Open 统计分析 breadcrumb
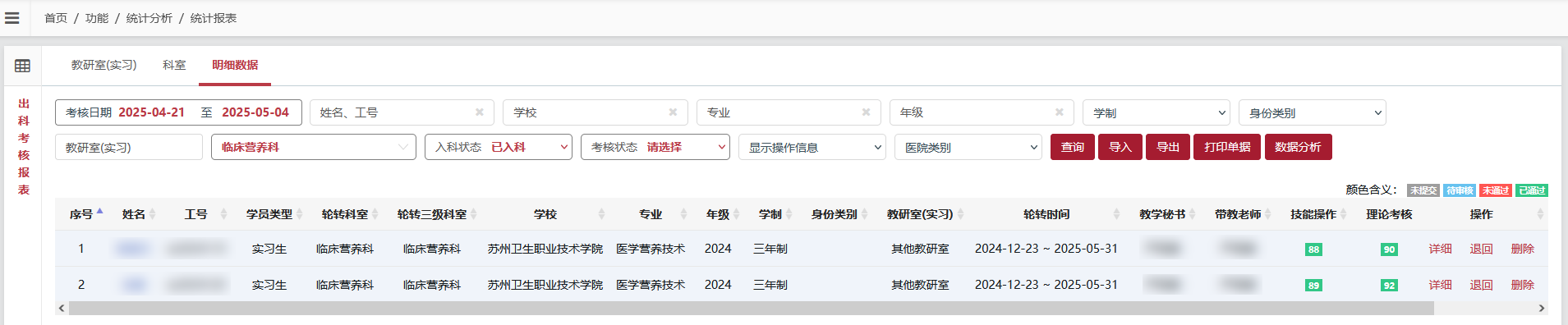 pos(149,18)
